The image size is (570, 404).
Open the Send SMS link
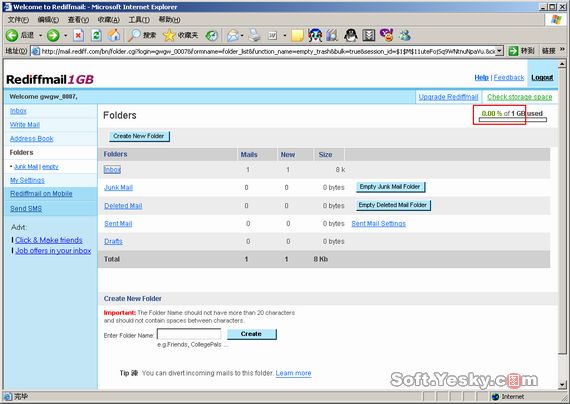[26, 209]
